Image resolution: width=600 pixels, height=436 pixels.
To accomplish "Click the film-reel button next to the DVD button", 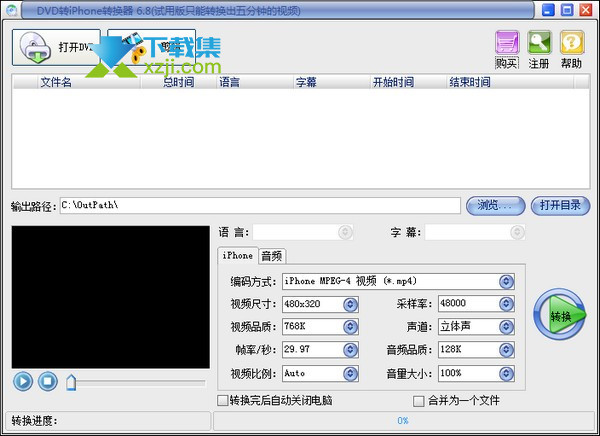I will [152, 47].
